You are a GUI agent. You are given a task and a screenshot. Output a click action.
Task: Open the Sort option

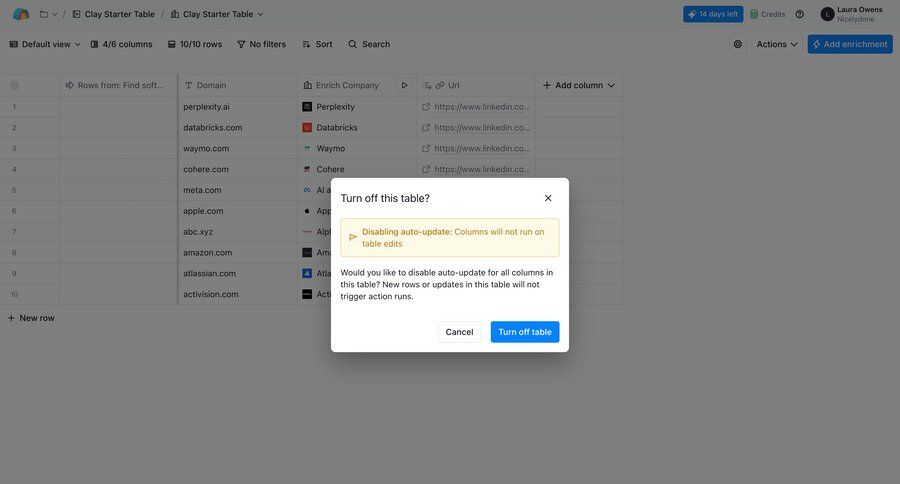pos(317,44)
